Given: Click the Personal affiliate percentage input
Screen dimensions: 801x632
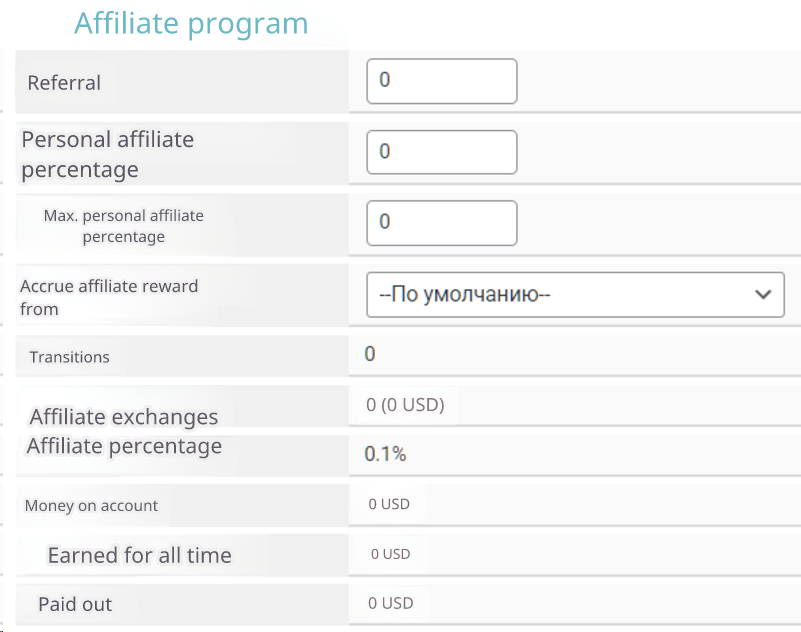Looking at the screenshot, I should 441,152.
